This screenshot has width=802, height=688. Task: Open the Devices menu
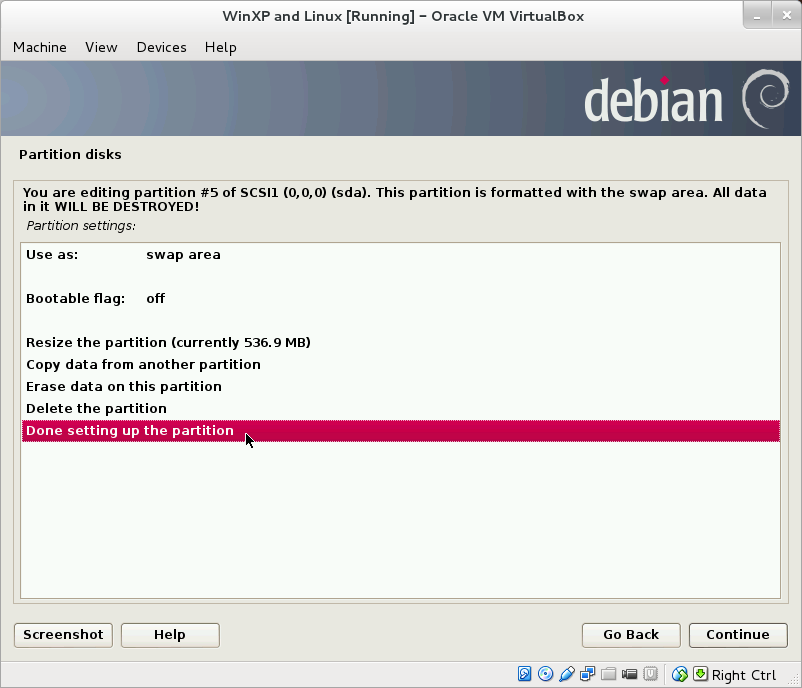[x=161, y=47]
